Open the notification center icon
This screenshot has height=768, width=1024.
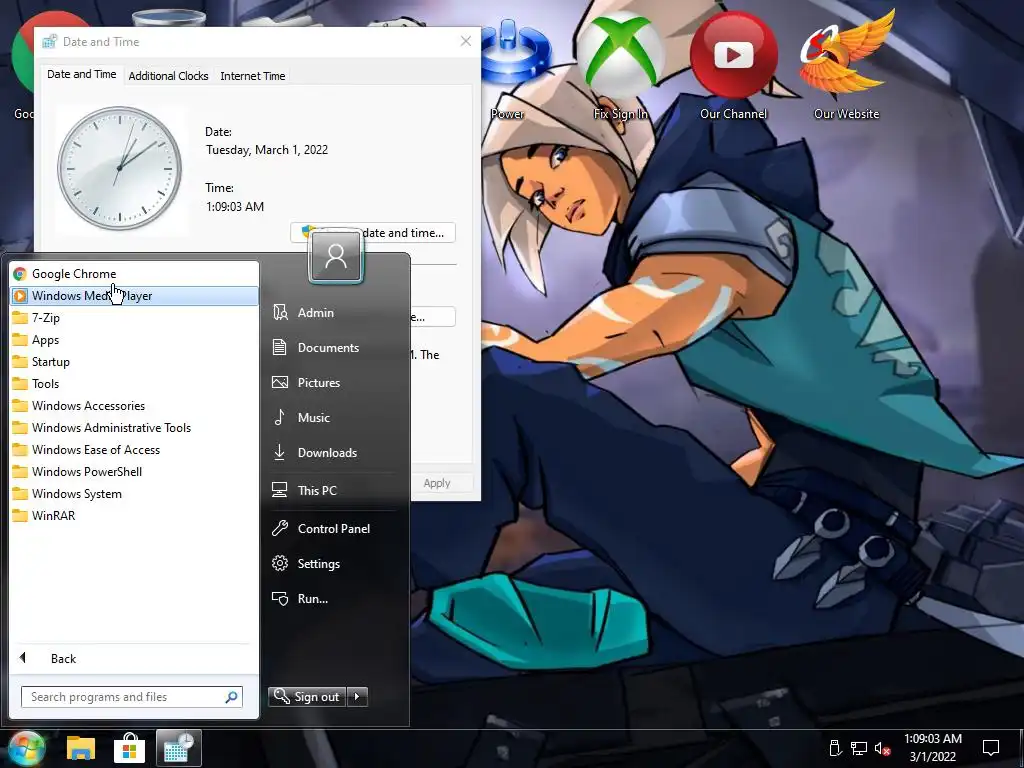pos(991,748)
